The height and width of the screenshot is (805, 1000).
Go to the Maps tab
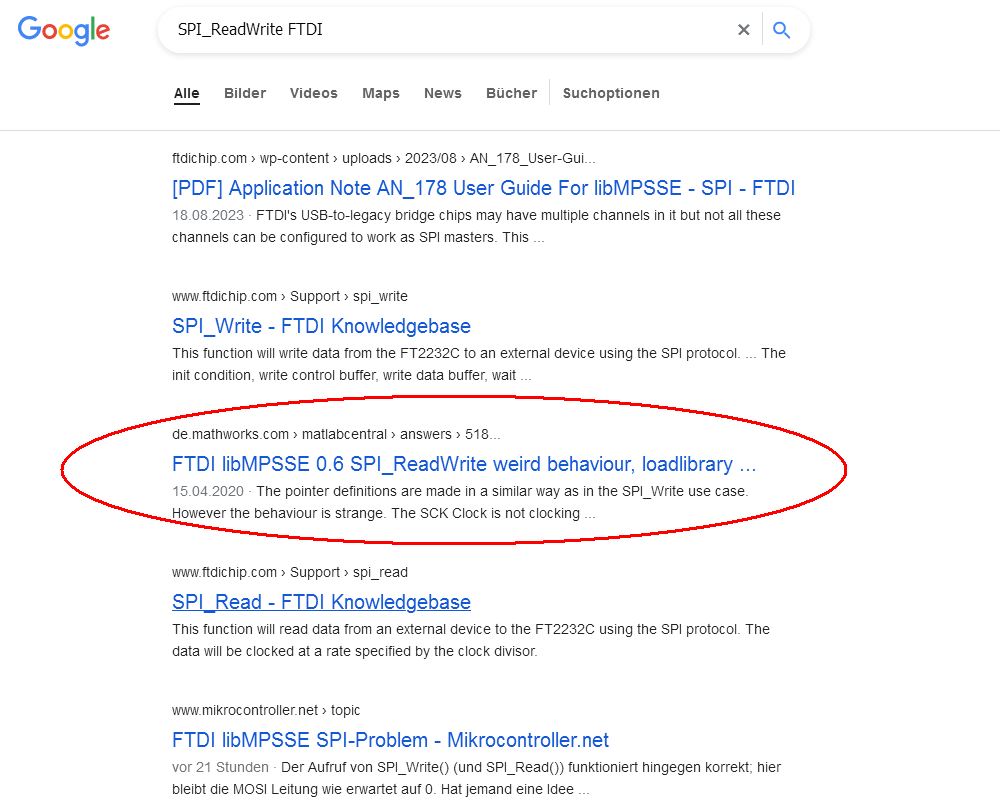coord(381,93)
